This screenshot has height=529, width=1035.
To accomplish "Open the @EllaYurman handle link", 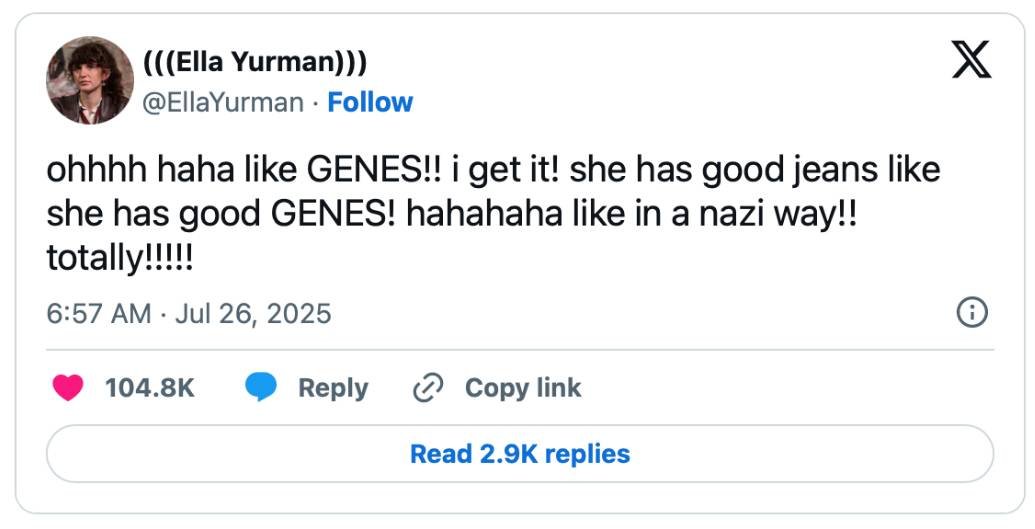I will click(x=223, y=102).
